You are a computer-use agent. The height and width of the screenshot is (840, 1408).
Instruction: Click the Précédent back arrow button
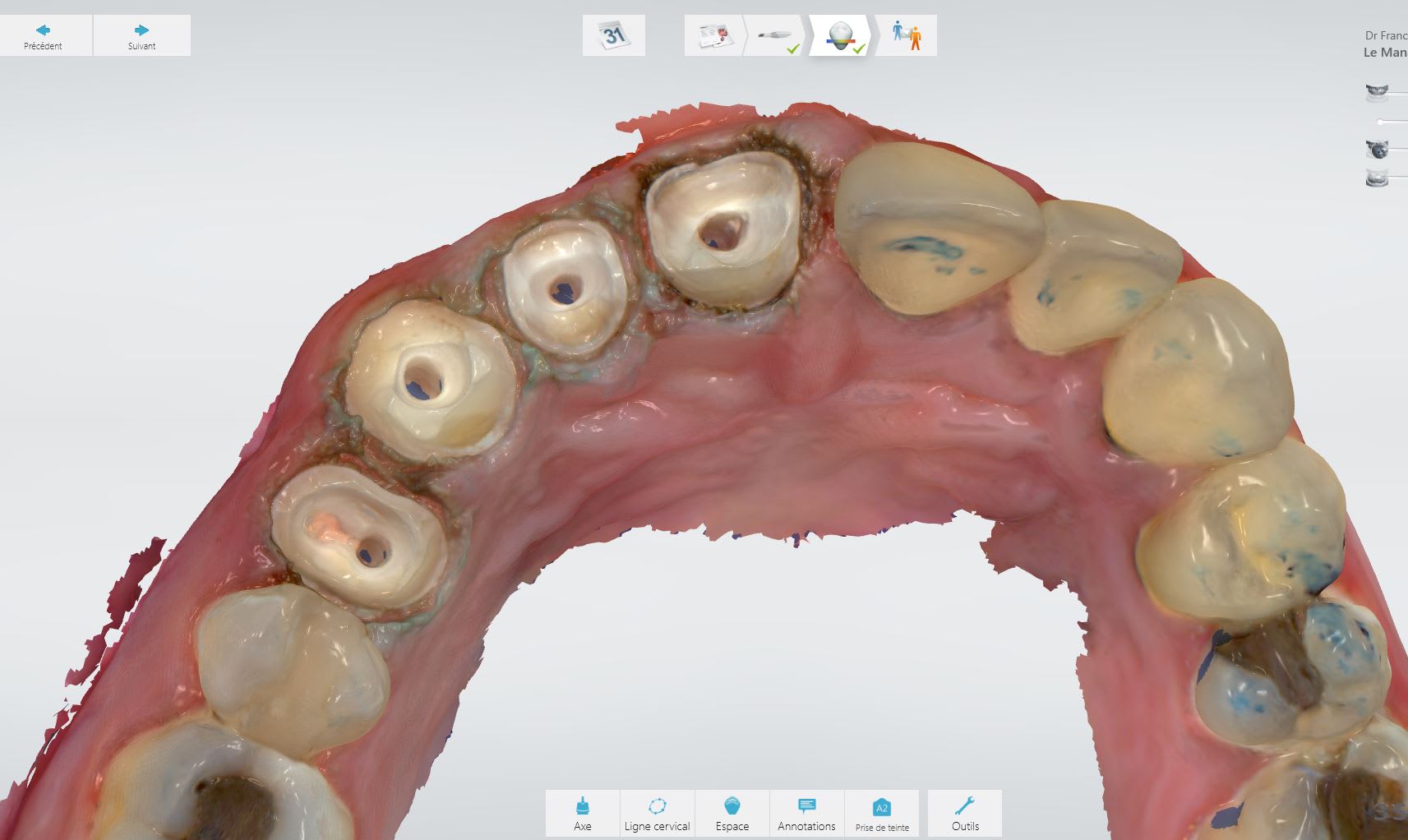[x=44, y=35]
